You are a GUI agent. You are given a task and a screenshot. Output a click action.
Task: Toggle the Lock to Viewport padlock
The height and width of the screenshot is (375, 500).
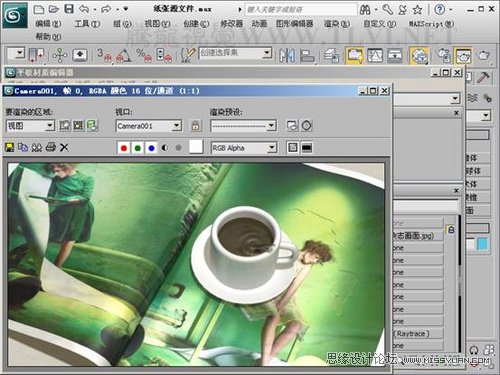coord(196,126)
